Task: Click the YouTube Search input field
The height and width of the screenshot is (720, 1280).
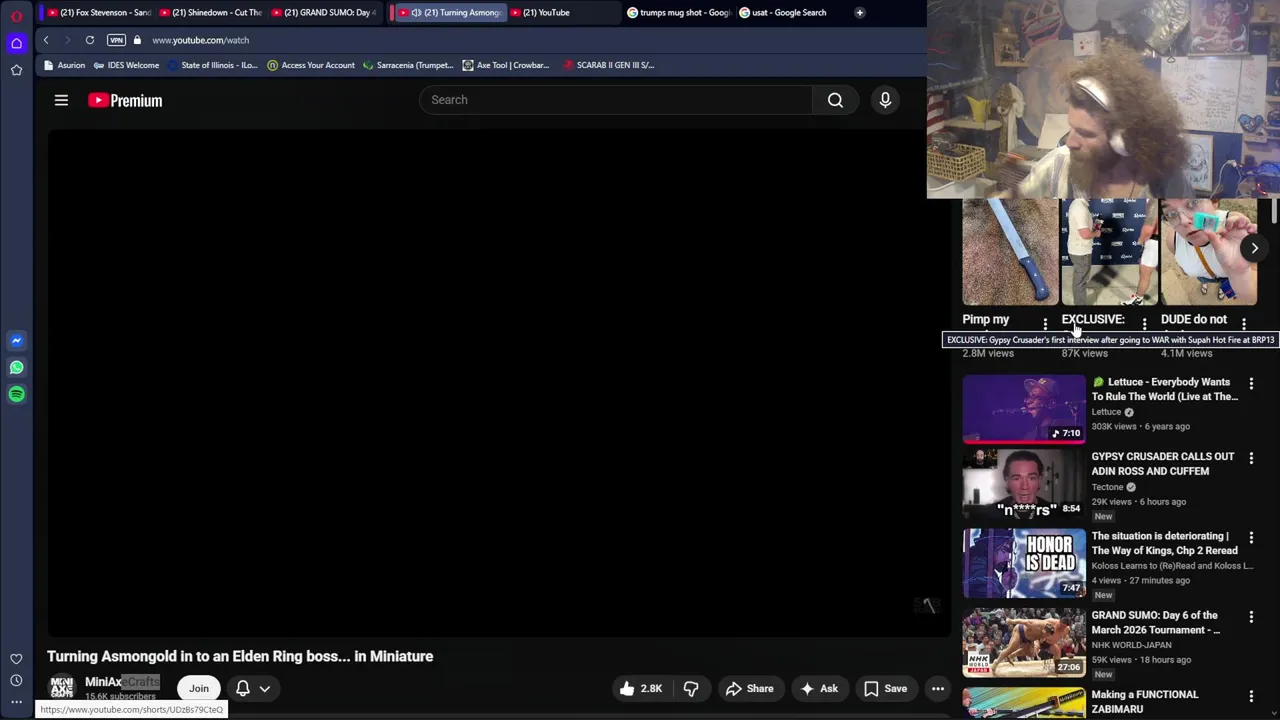Action: (617, 100)
